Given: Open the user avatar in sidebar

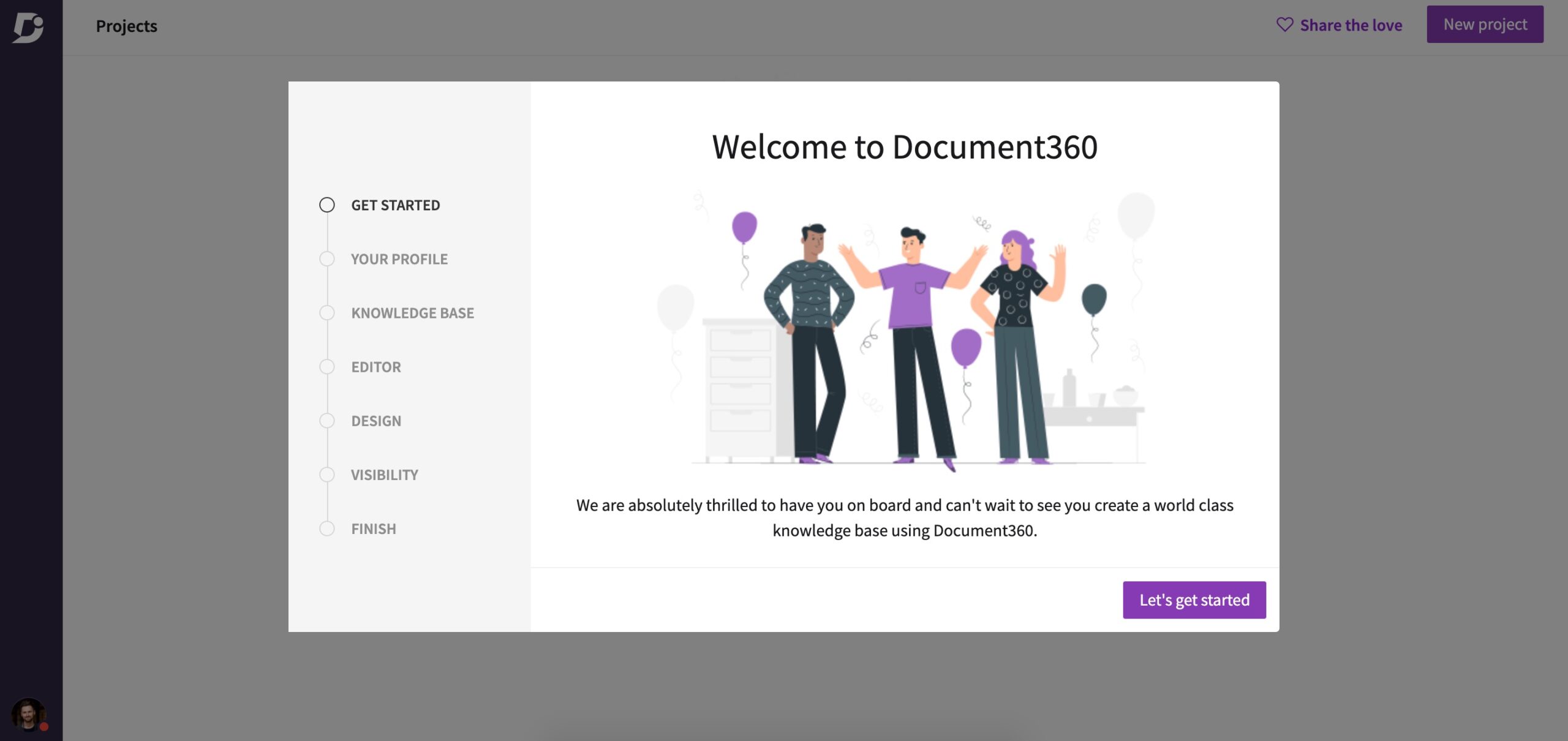Looking at the screenshot, I should [x=28, y=714].
